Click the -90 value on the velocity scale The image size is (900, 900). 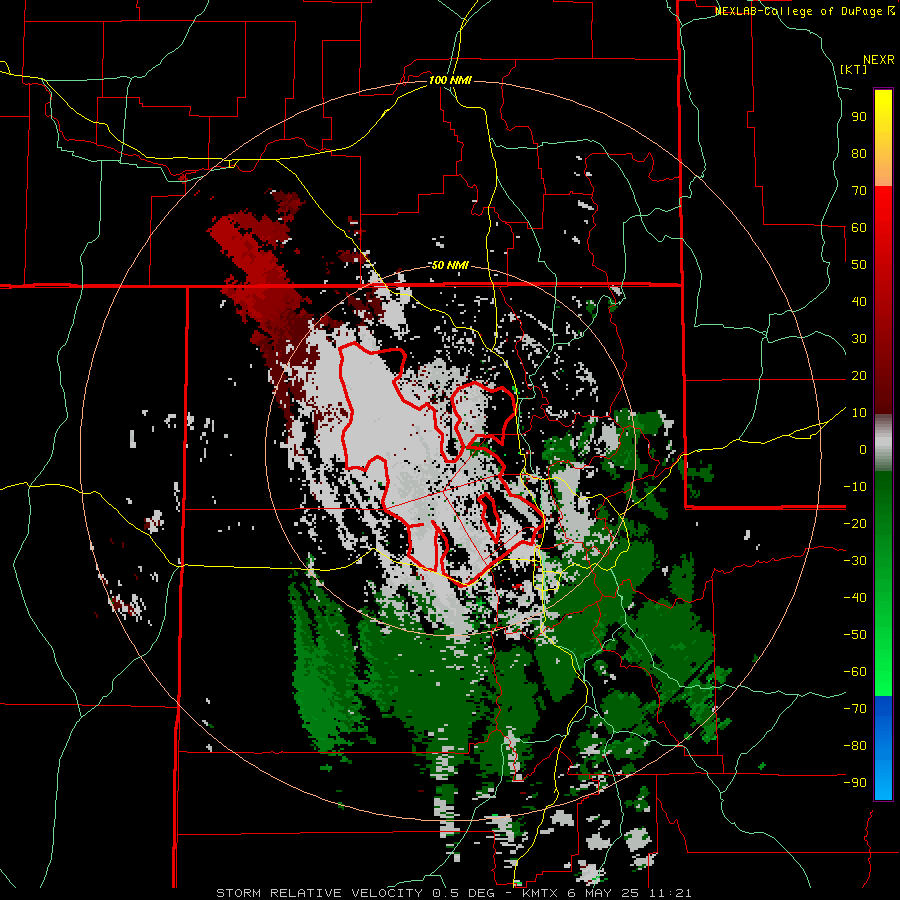click(855, 783)
